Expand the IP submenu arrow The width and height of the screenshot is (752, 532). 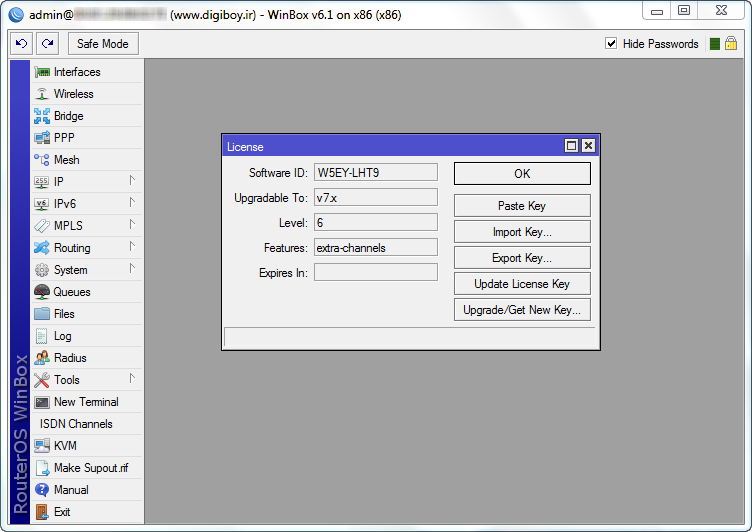tap(132, 180)
